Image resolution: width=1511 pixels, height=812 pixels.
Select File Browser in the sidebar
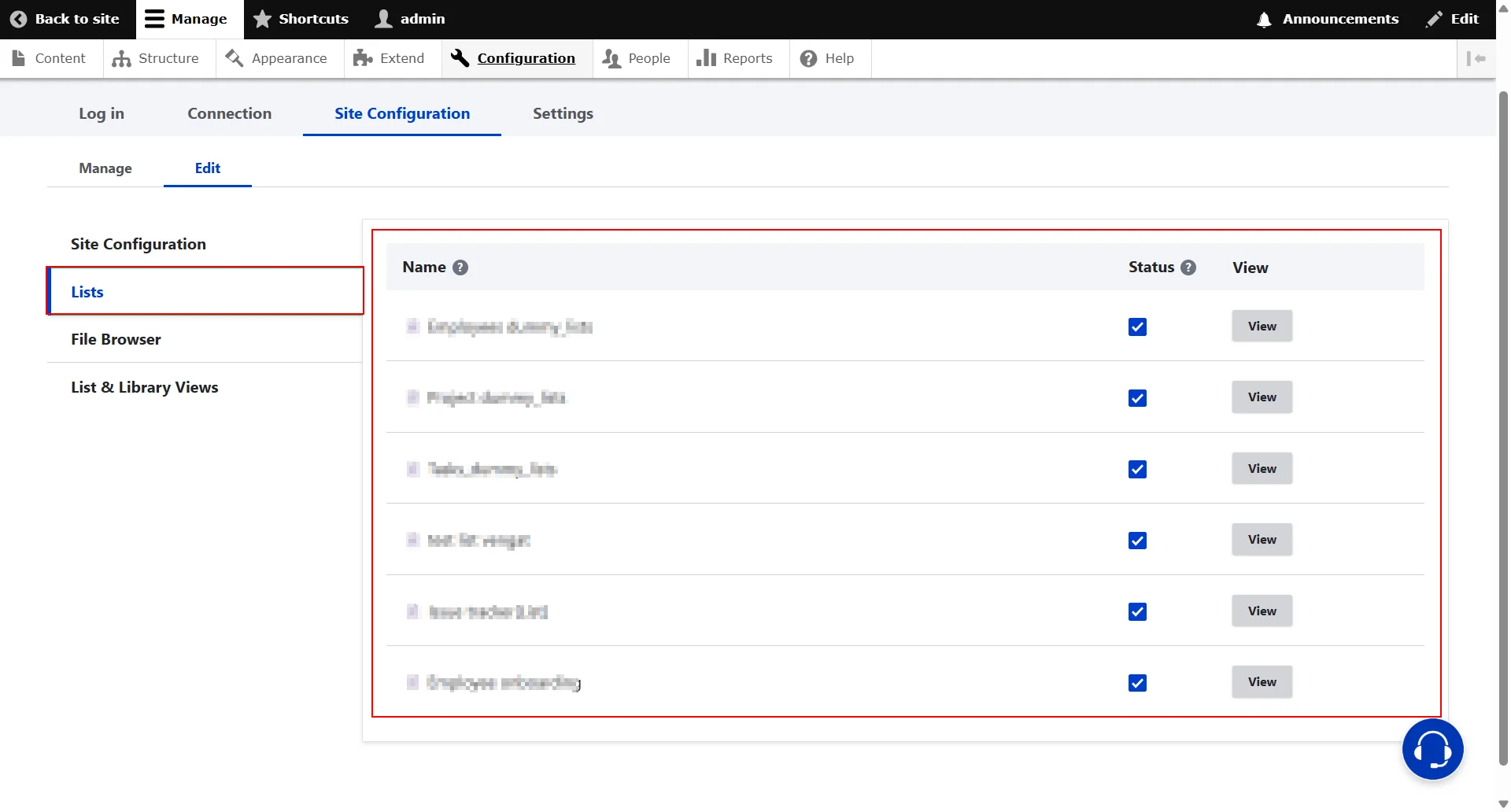(x=115, y=339)
